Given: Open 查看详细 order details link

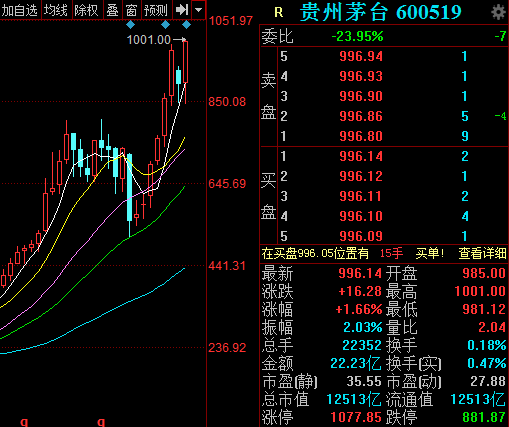Looking at the screenshot, I should pyautogui.click(x=483, y=253).
